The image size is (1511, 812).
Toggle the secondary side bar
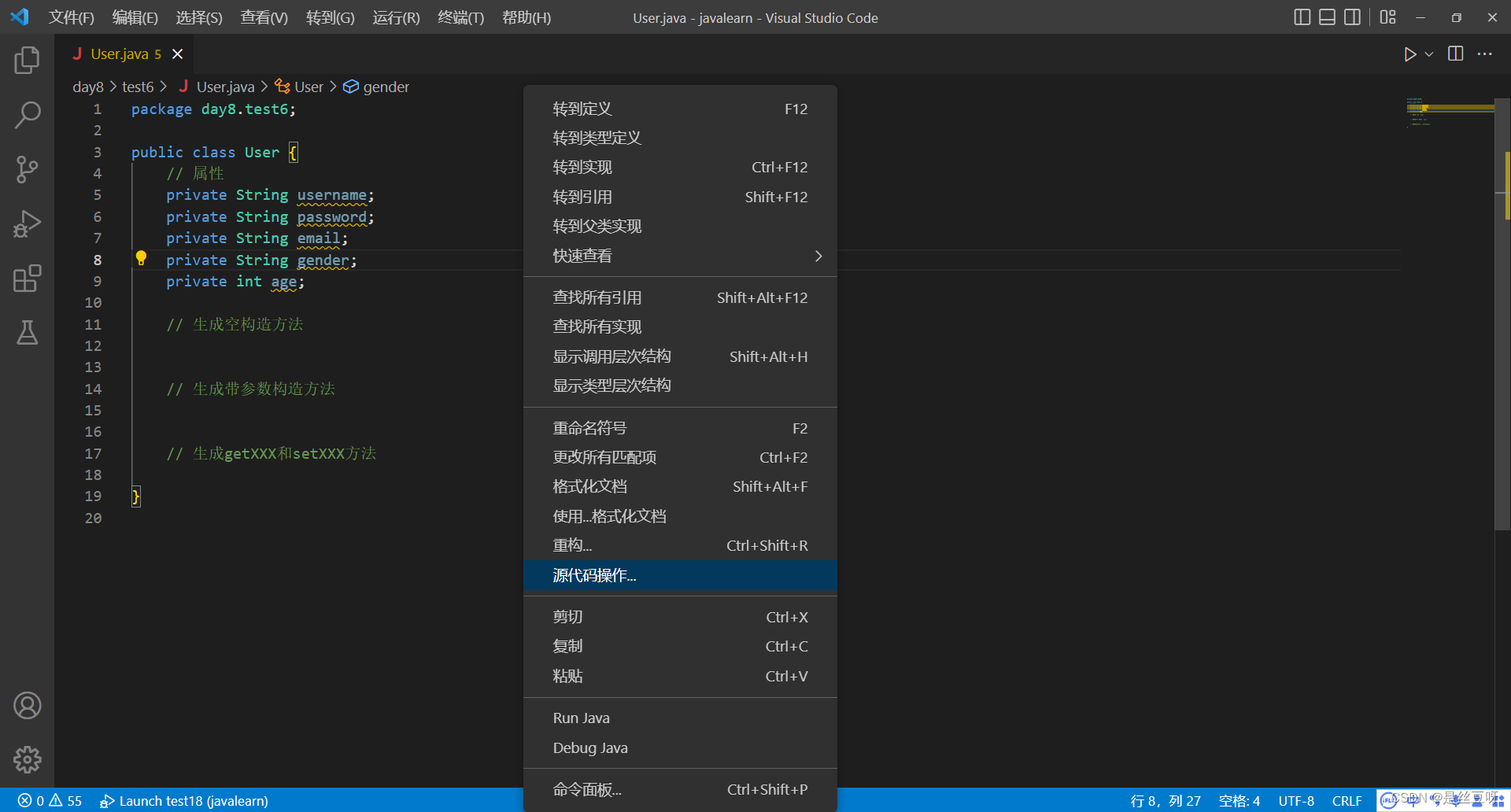(x=1353, y=17)
